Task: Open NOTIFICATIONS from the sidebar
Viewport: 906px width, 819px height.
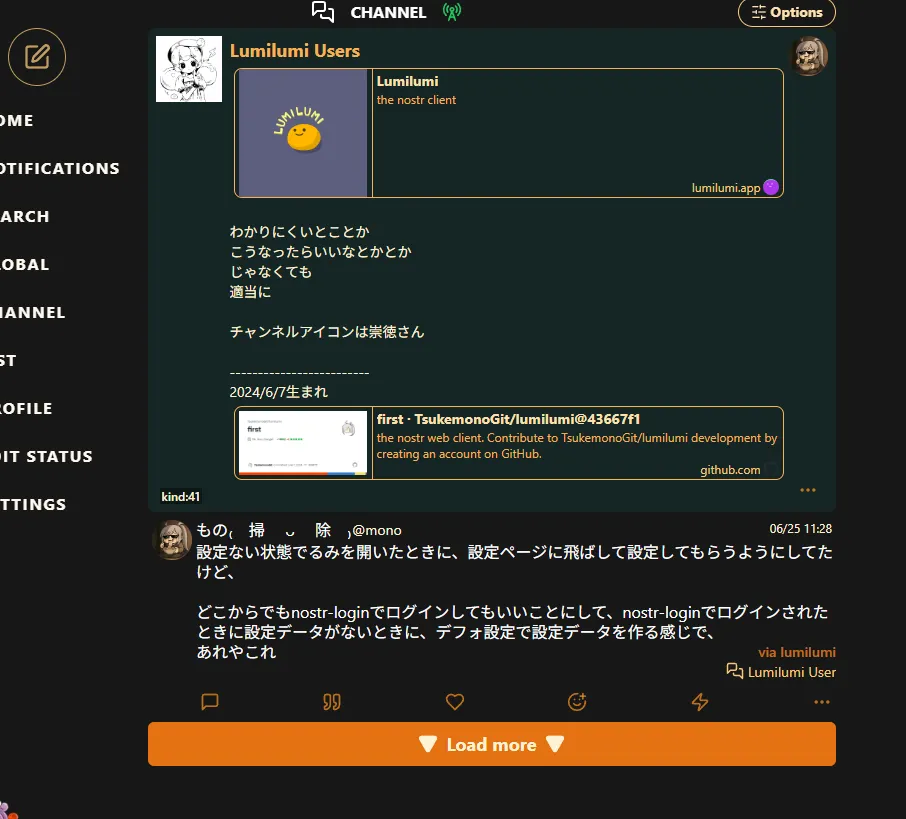Action: (60, 168)
